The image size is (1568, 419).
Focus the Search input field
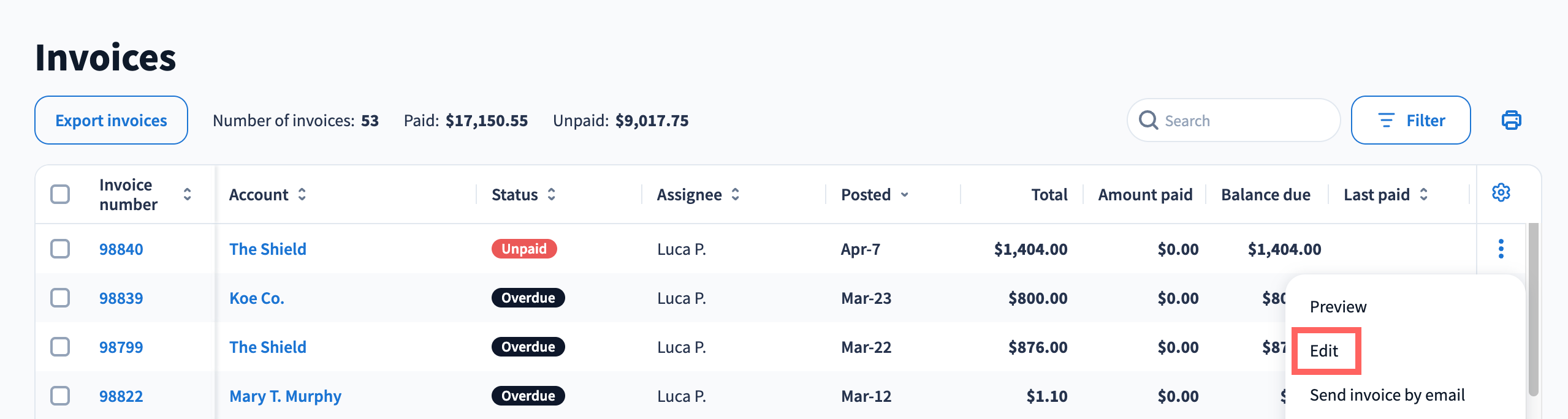pos(1244,121)
